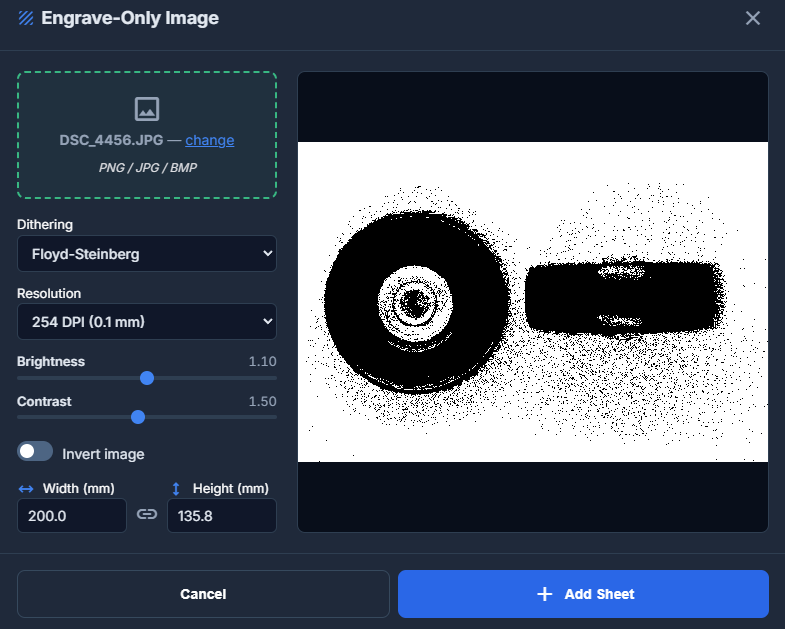Screen dimensions: 785x629
Task: Click the plus icon on Add Sheet
Action: (x=544, y=594)
